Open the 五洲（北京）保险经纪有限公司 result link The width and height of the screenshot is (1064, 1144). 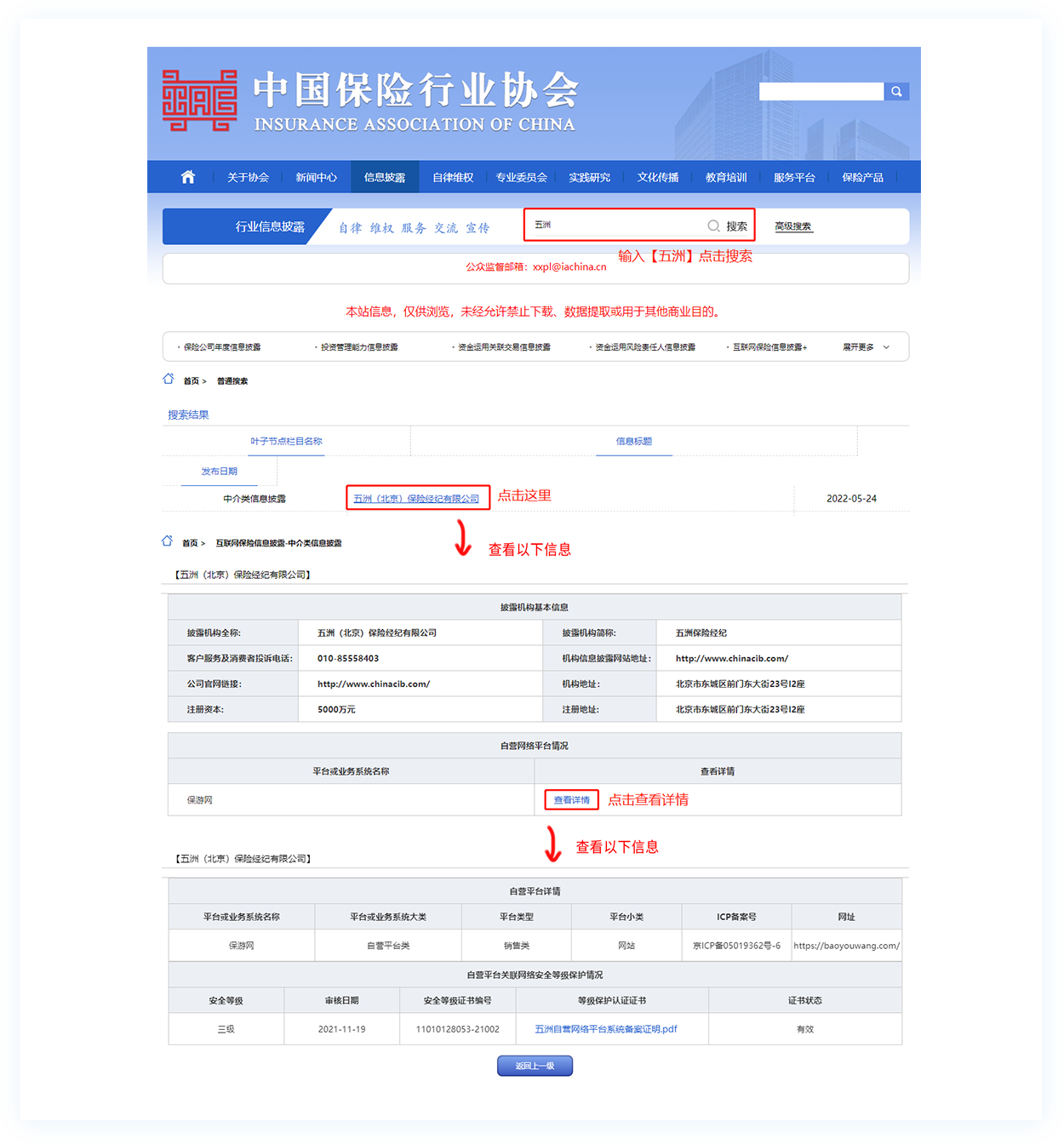tap(416, 499)
